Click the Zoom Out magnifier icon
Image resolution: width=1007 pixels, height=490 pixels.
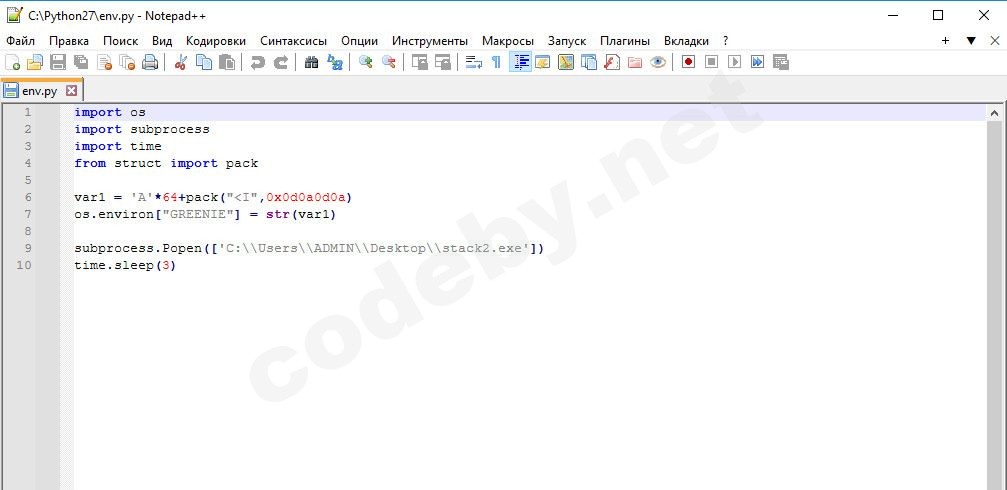[389, 62]
